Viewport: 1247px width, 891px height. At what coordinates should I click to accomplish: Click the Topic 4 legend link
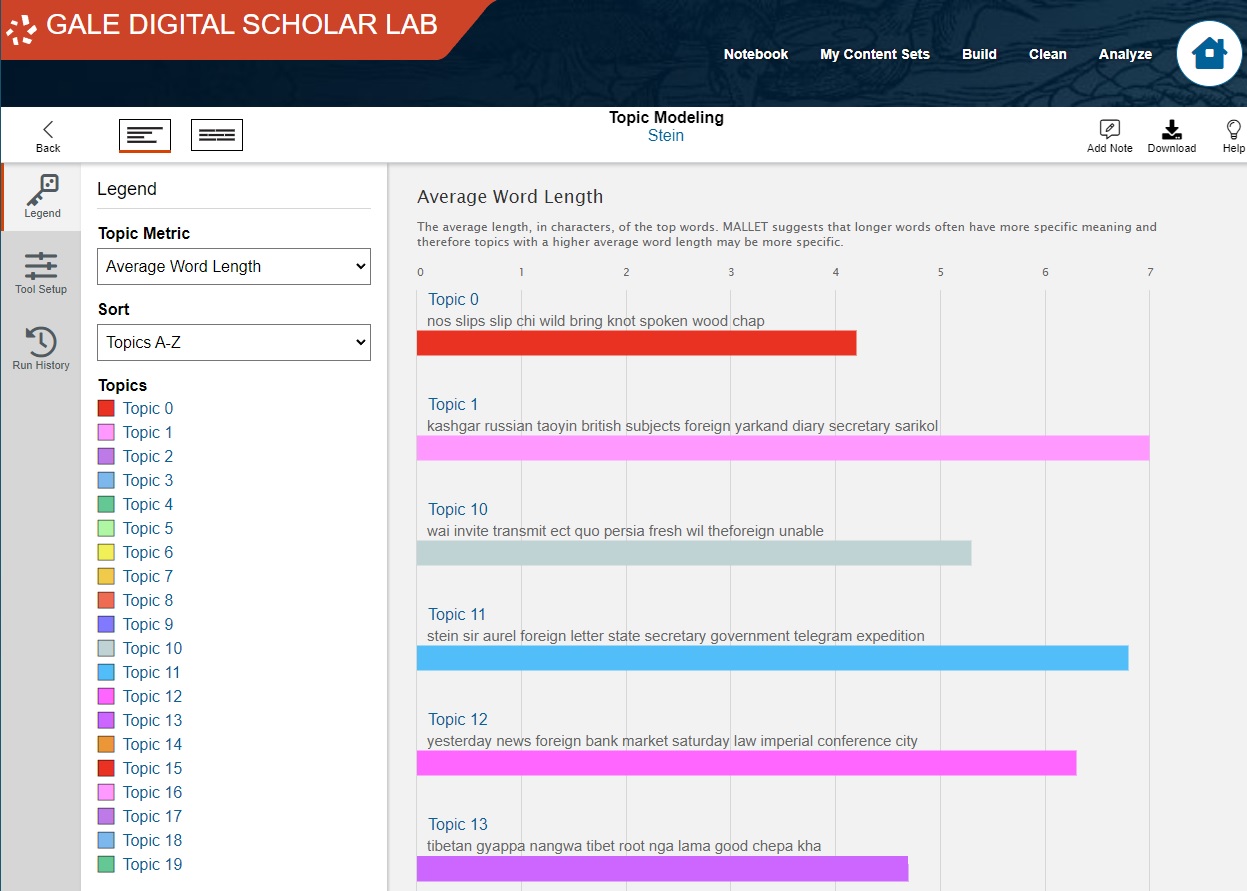click(148, 504)
